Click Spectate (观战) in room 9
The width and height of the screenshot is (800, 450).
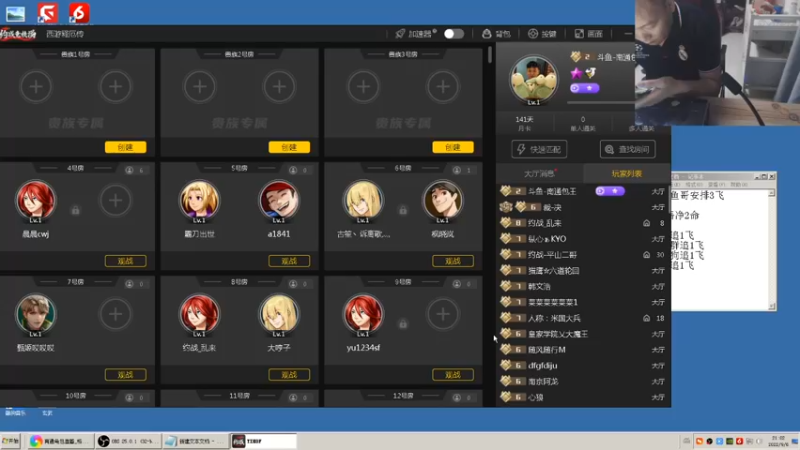coord(453,374)
